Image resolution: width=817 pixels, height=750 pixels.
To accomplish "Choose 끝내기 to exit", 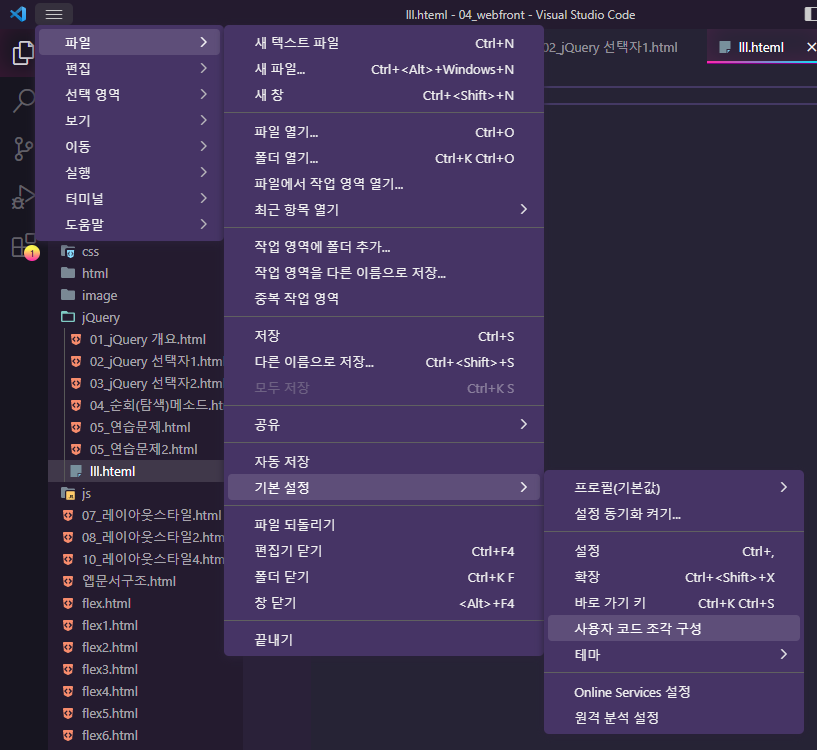I will coord(384,640).
